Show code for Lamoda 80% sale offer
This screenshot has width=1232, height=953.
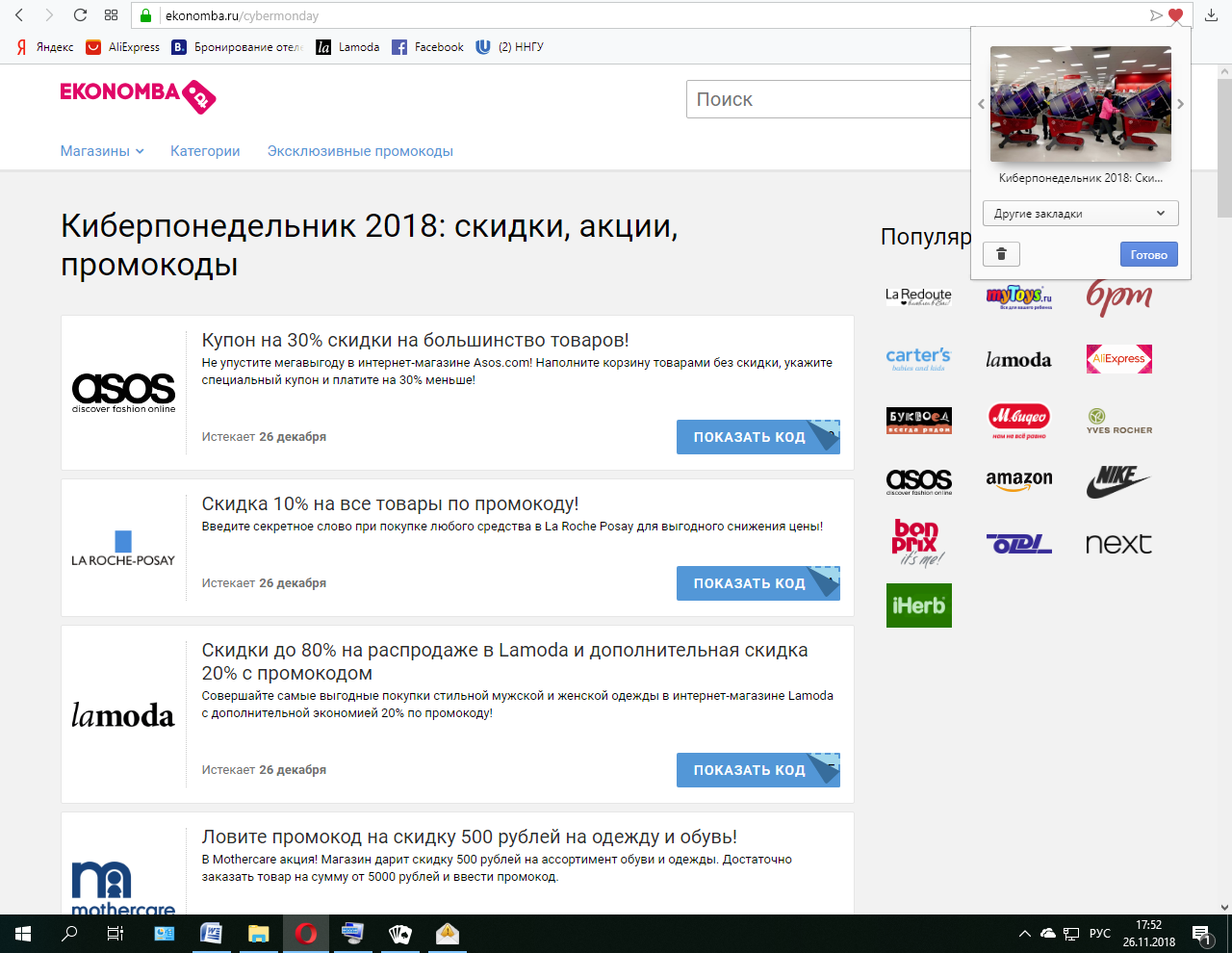pos(758,770)
